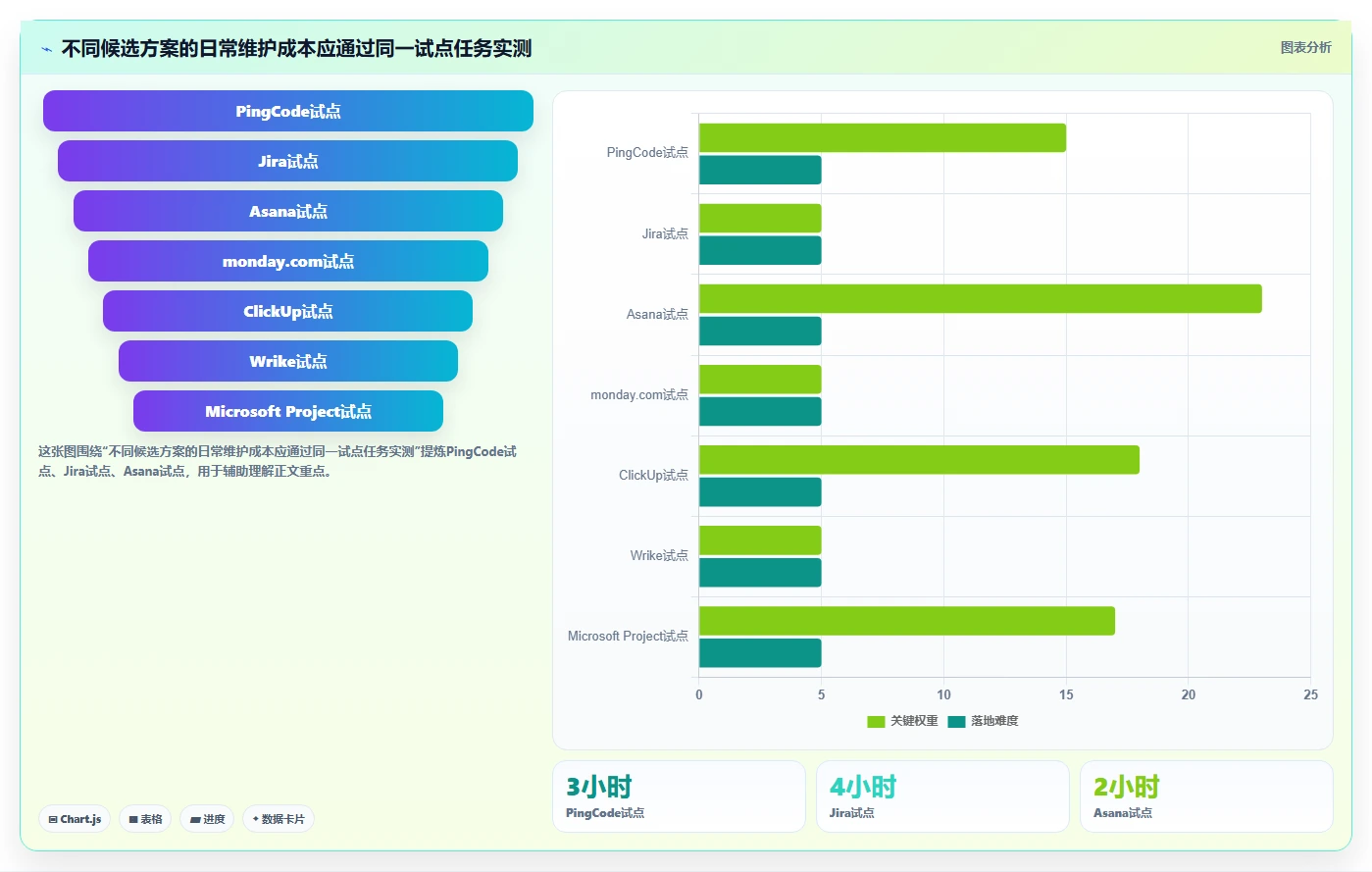Click the 图表分析 label in header
The width and height of the screenshot is (1372, 872).
point(1305,47)
